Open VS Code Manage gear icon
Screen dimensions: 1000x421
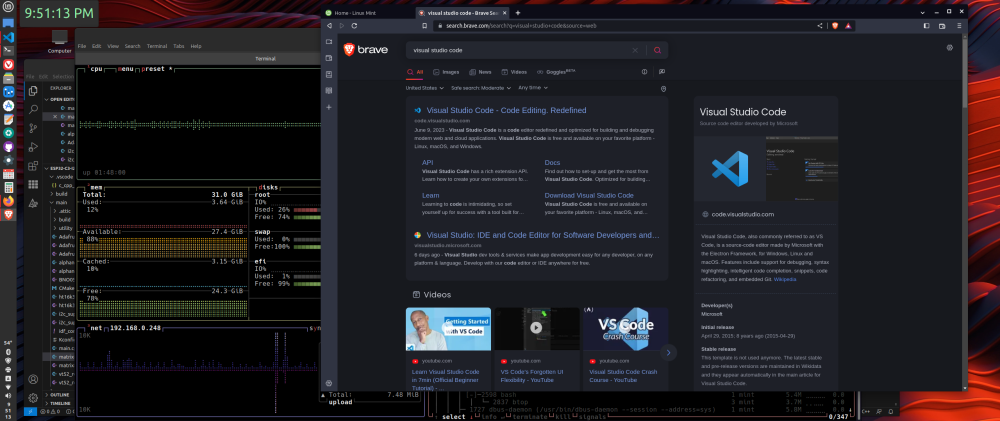[33, 398]
